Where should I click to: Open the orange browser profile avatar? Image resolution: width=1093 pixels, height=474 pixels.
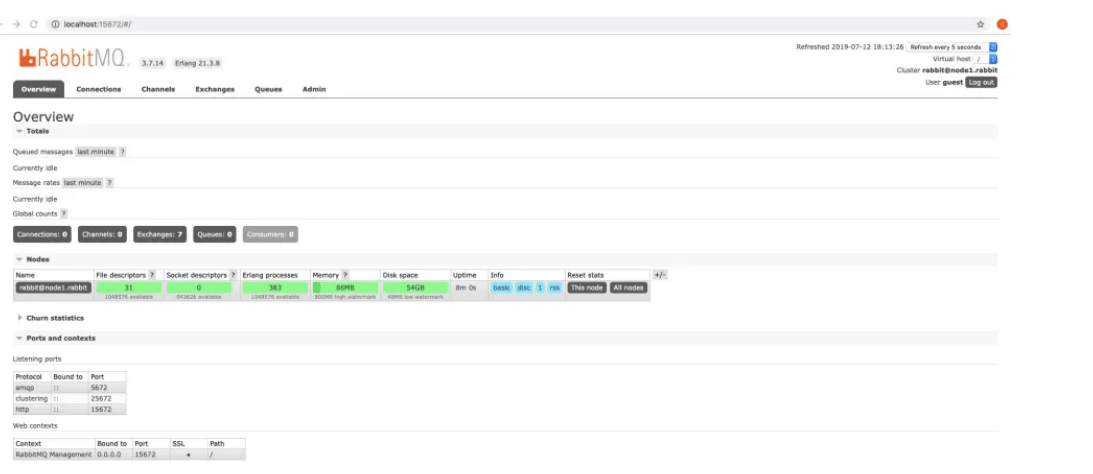[1002, 24]
